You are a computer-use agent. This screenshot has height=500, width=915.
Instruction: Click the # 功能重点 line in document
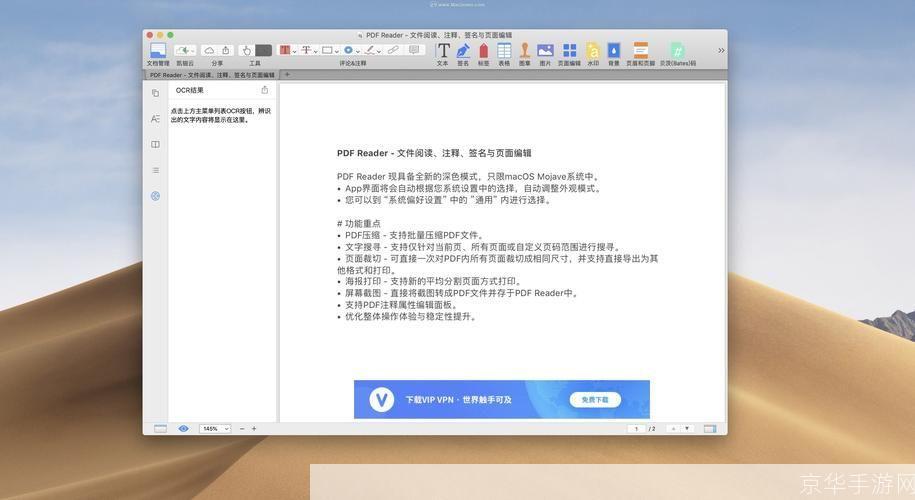359,223
